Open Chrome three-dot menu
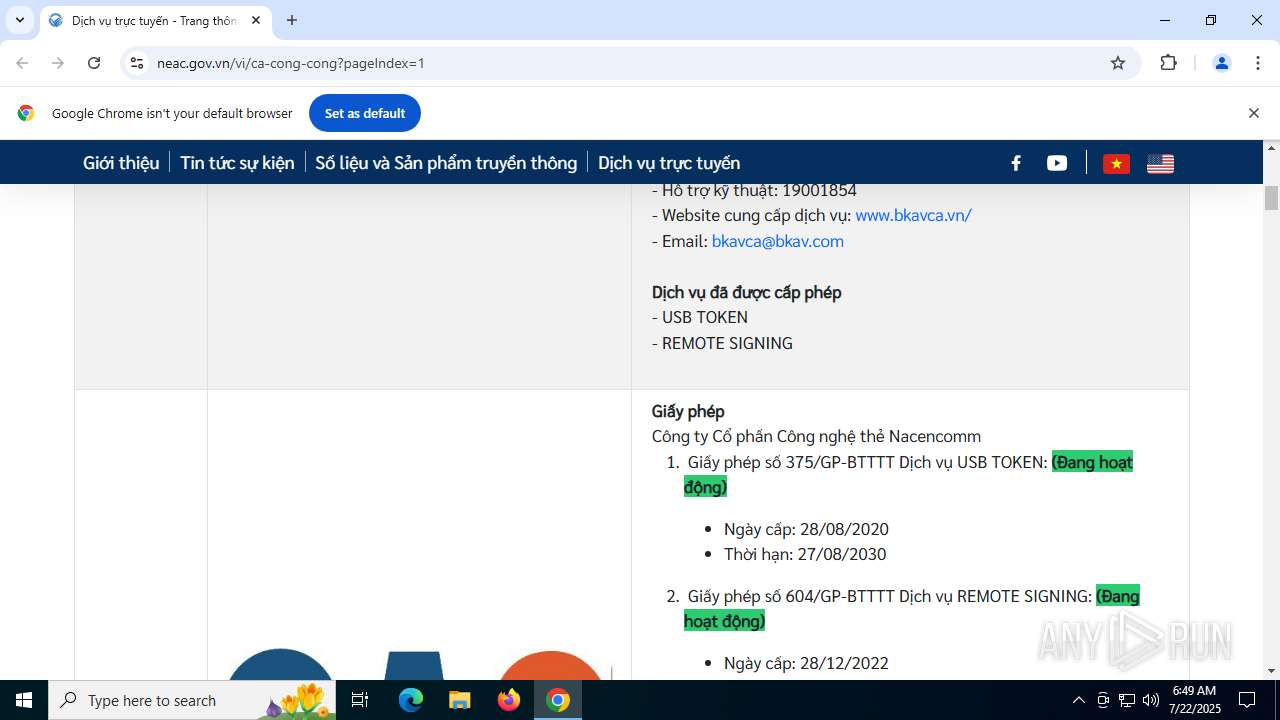Viewport: 1280px width, 720px height. [1257, 63]
